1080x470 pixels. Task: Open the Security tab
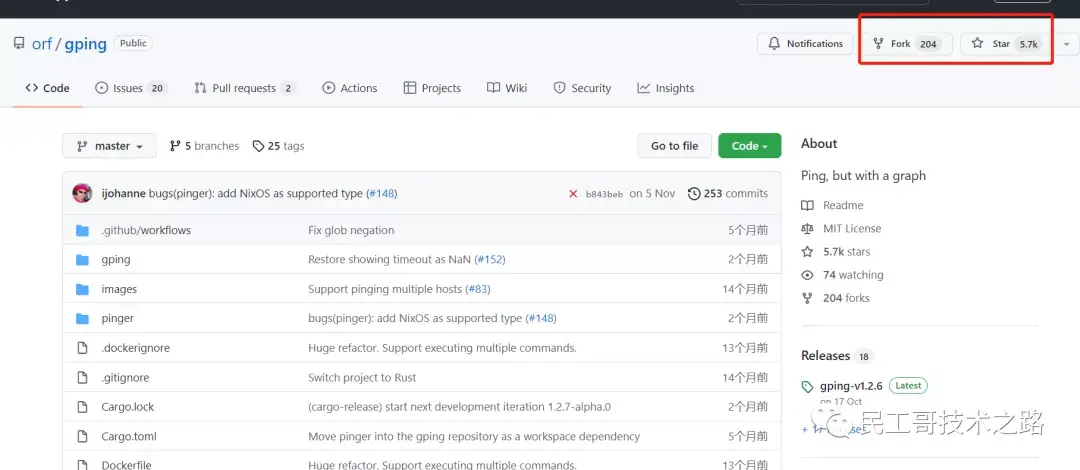click(582, 88)
